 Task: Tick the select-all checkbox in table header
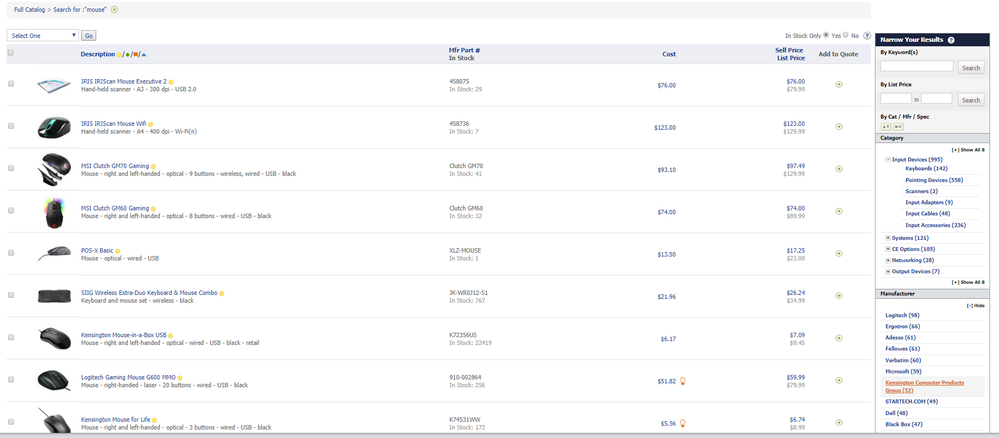[x=11, y=52]
